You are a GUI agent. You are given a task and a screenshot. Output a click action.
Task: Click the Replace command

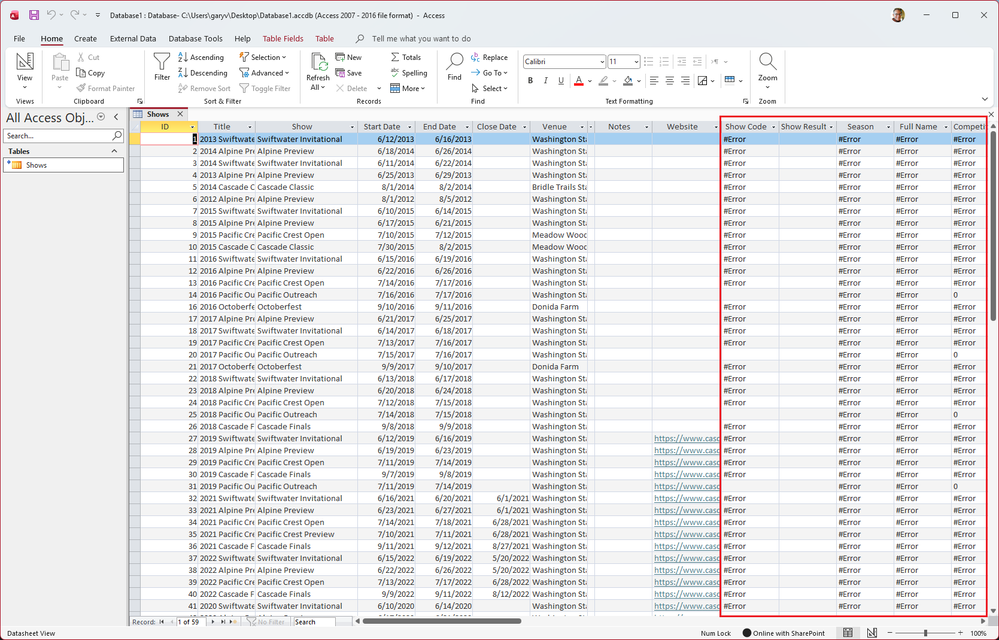(x=489, y=57)
